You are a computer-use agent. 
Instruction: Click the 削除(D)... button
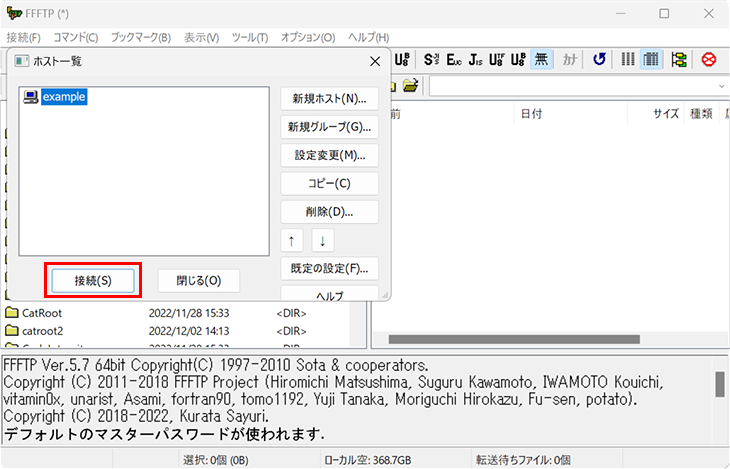click(x=330, y=212)
